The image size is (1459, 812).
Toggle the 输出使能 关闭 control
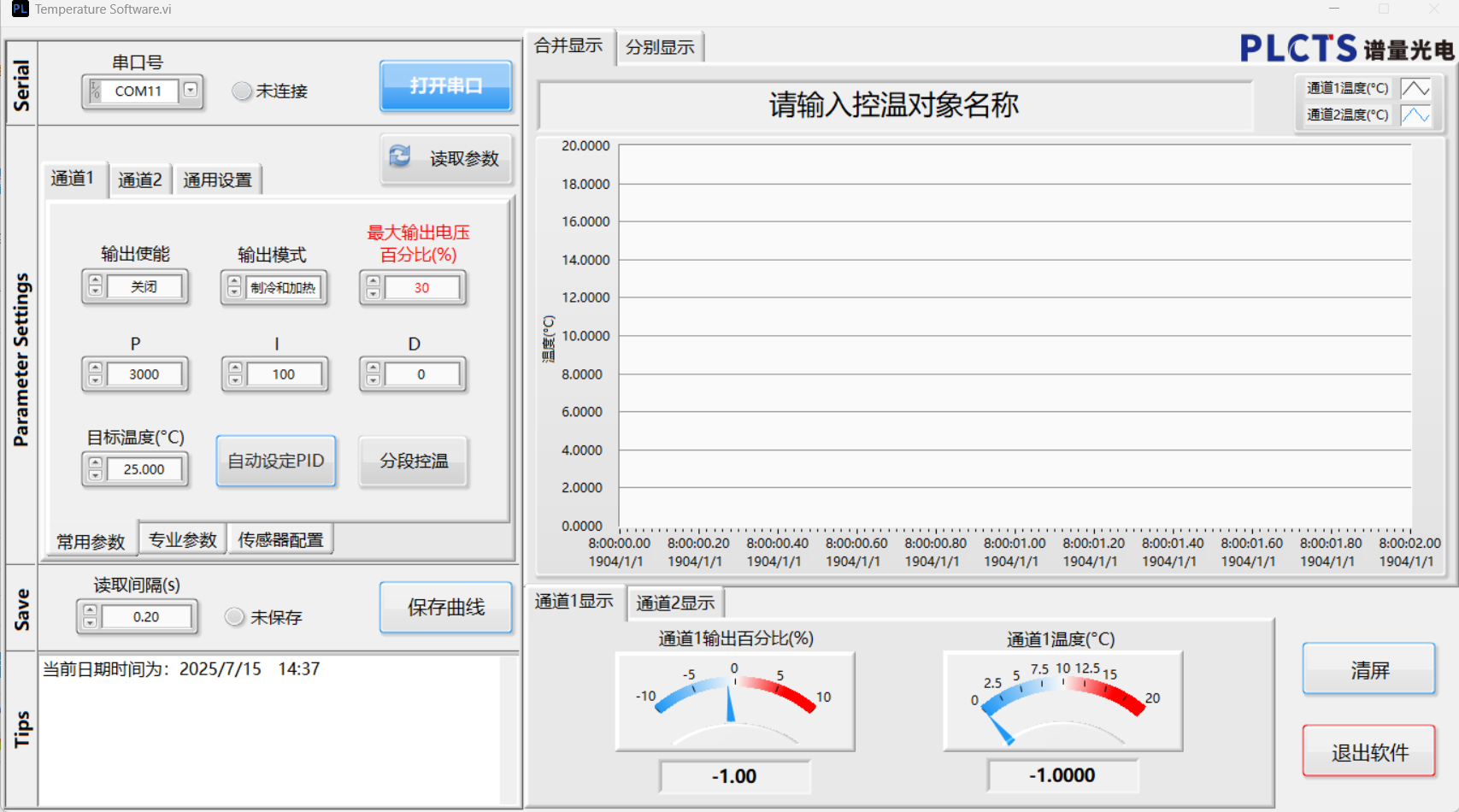[x=144, y=287]
